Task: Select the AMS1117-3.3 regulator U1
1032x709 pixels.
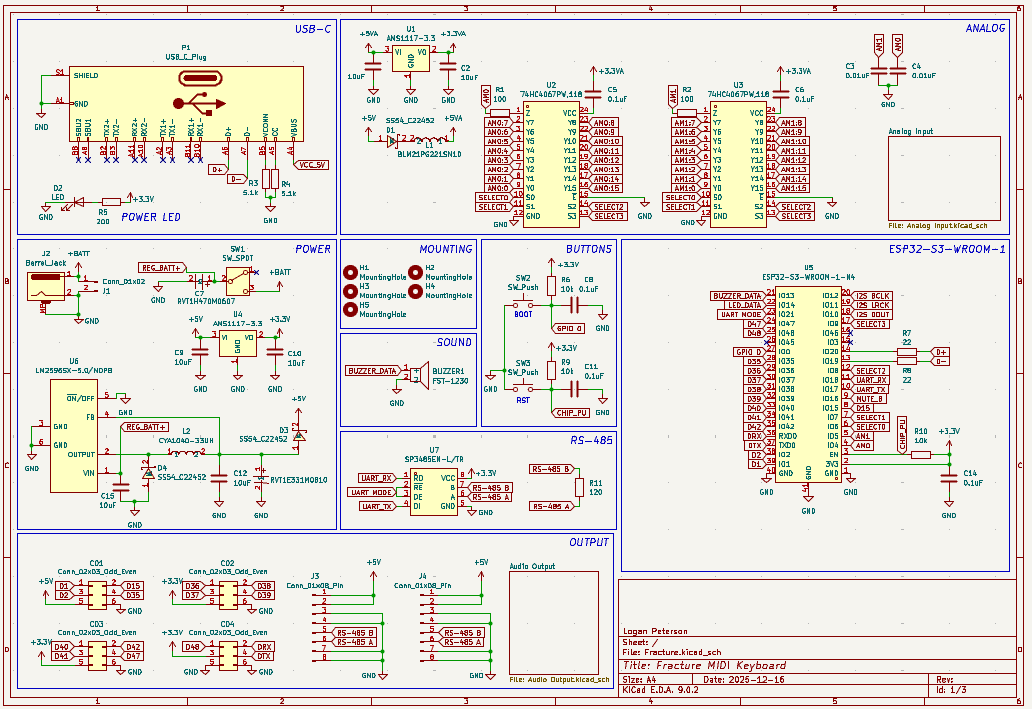Action: coord(410,58)
